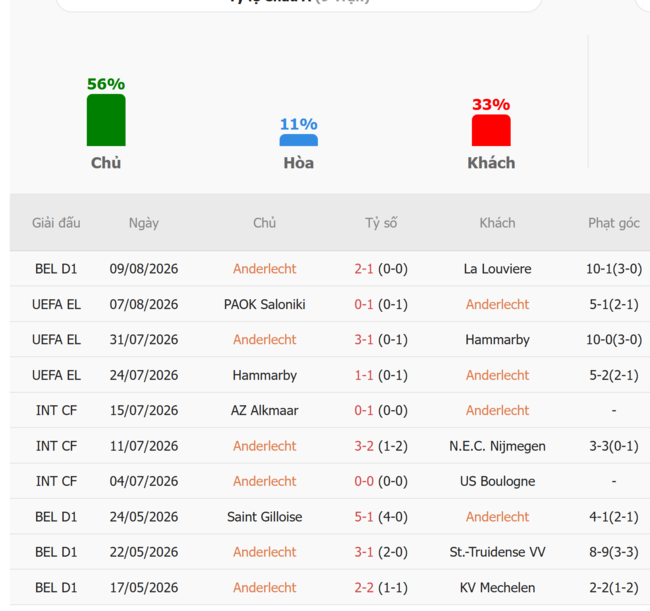Click the Tỷ số column header

click(x=381, y=223)
